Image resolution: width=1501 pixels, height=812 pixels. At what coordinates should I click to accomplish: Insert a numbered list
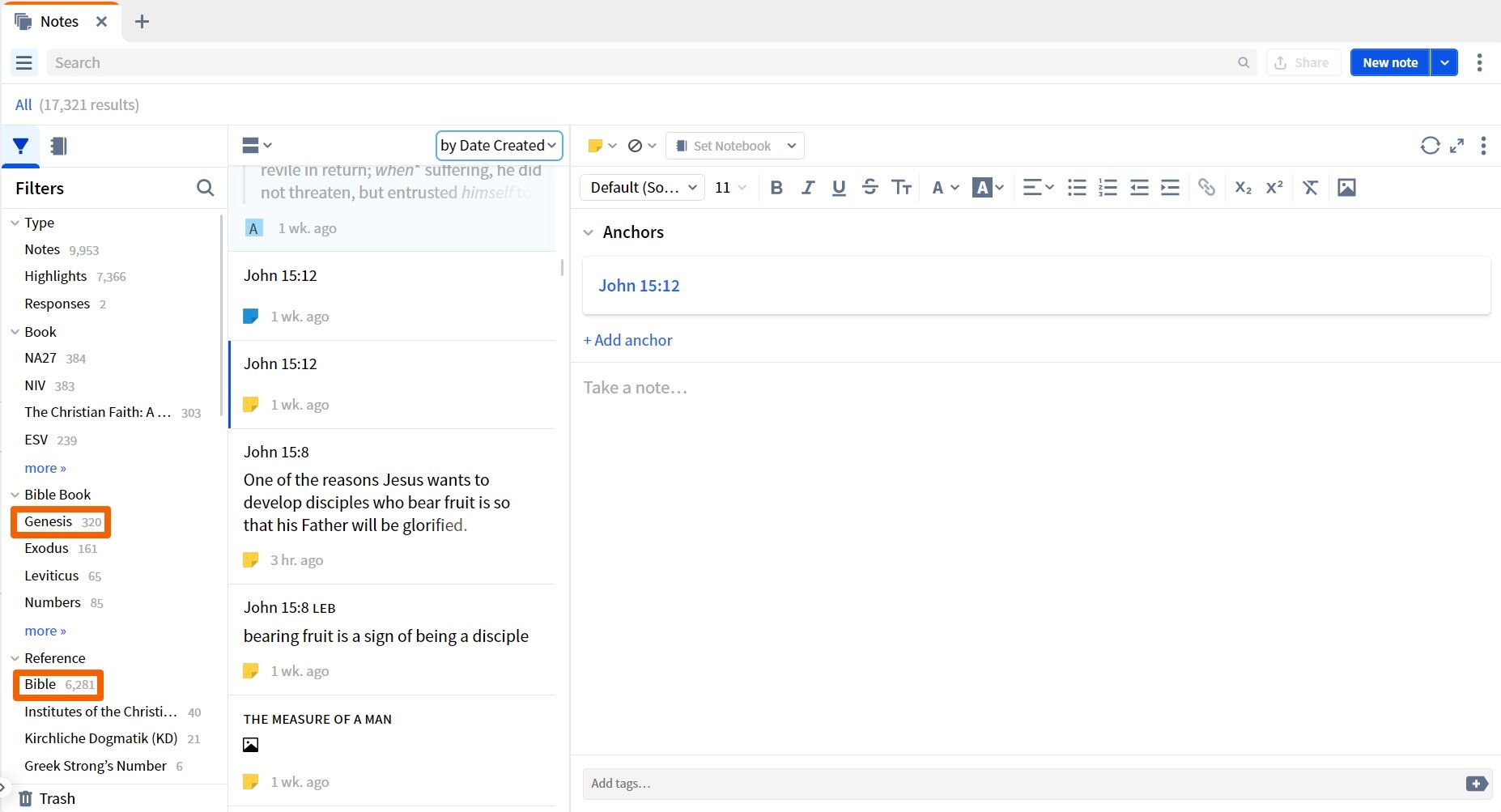[x=1108, y=187]
